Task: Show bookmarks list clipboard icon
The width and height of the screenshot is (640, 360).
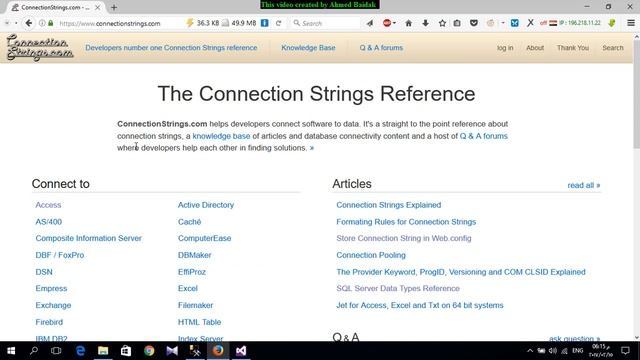Action: point(457,23)
